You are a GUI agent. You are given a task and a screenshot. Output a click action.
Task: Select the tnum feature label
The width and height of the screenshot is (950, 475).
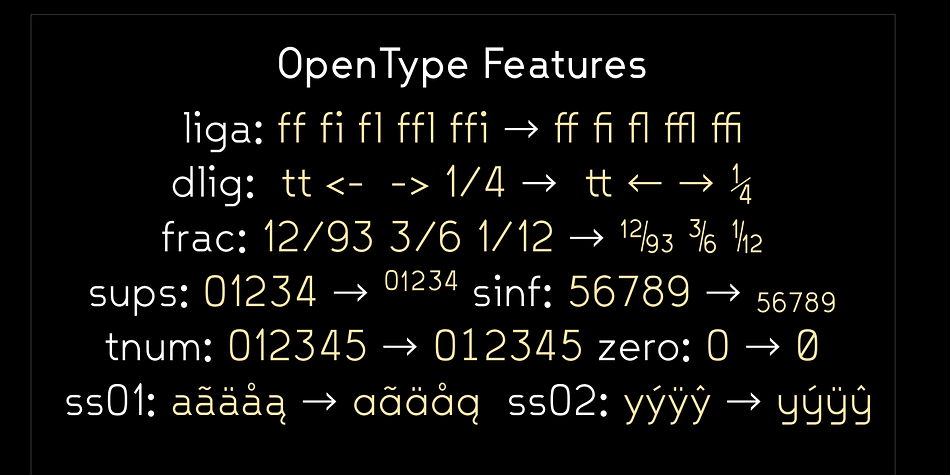pos(159,347)
